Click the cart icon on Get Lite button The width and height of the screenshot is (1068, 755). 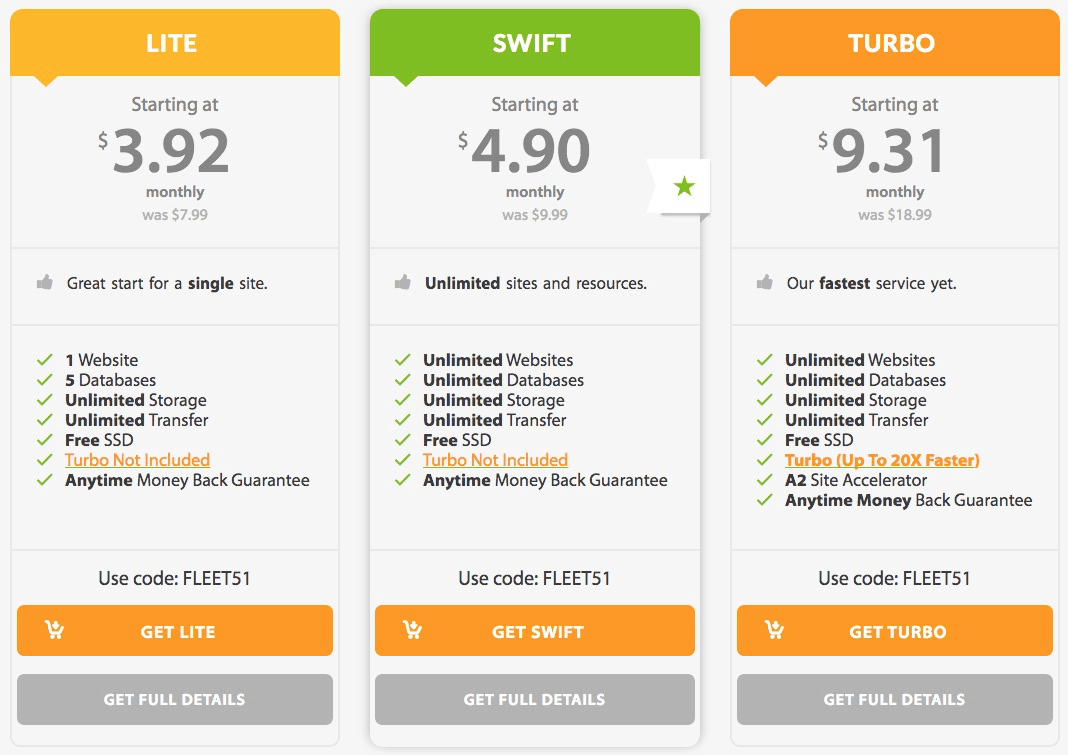point(55,630)
